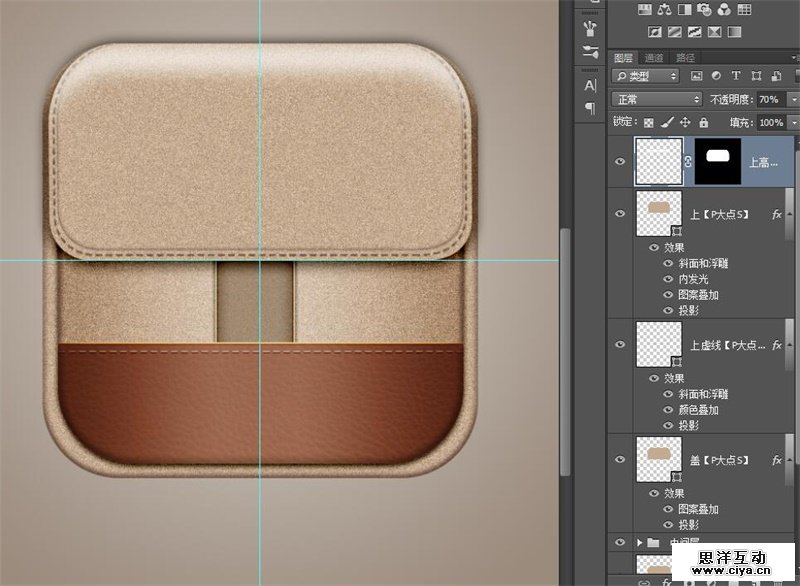Switch to the 路径 tab
Screen dimensions: 800x586
click(686, 58)
